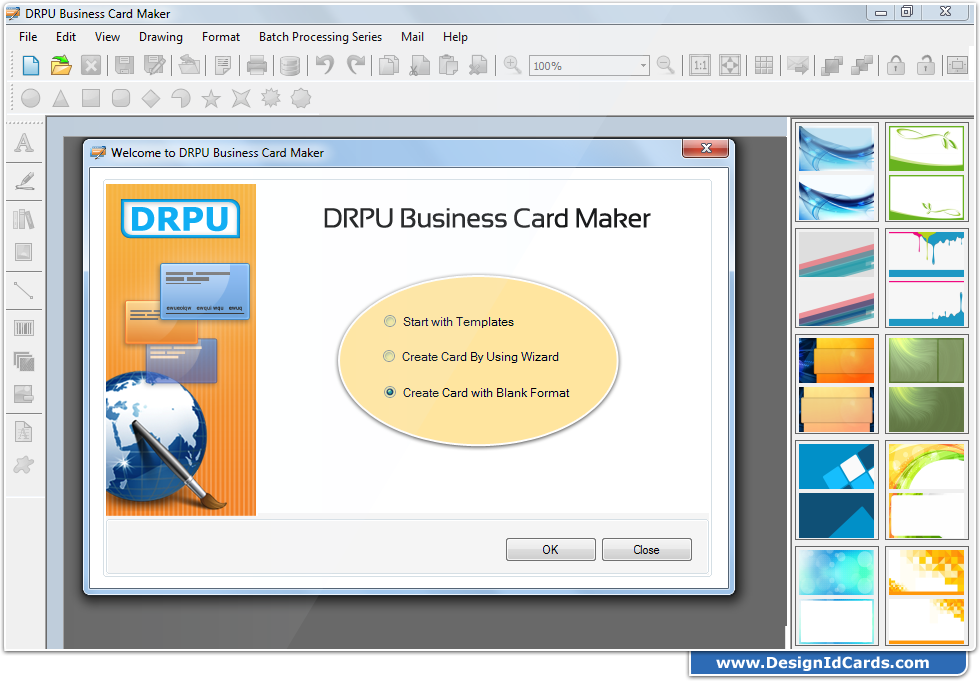The height and width of the screenshot is (681, 980).
Task: Click the Open folder icon
Action: [x=61, y=66]
